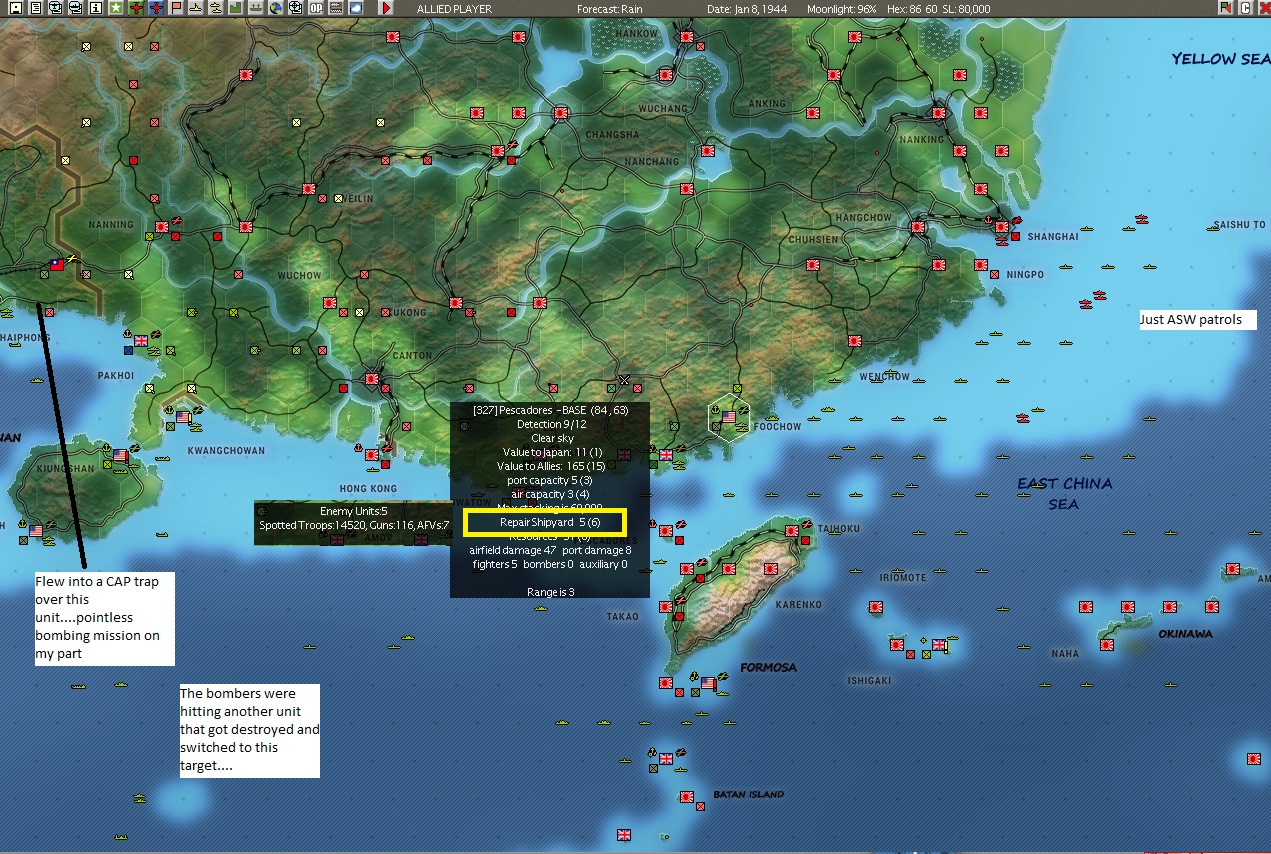Click the Pescadores BASE tooltip title
This screenshot has width=1271, height=854.
(x=551, y=410)
